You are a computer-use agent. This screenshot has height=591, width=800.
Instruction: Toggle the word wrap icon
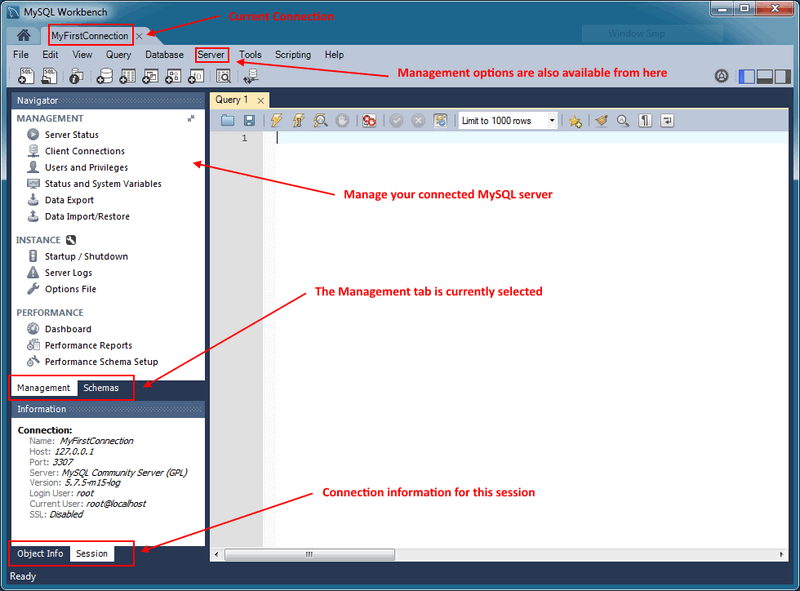(667, 120)
